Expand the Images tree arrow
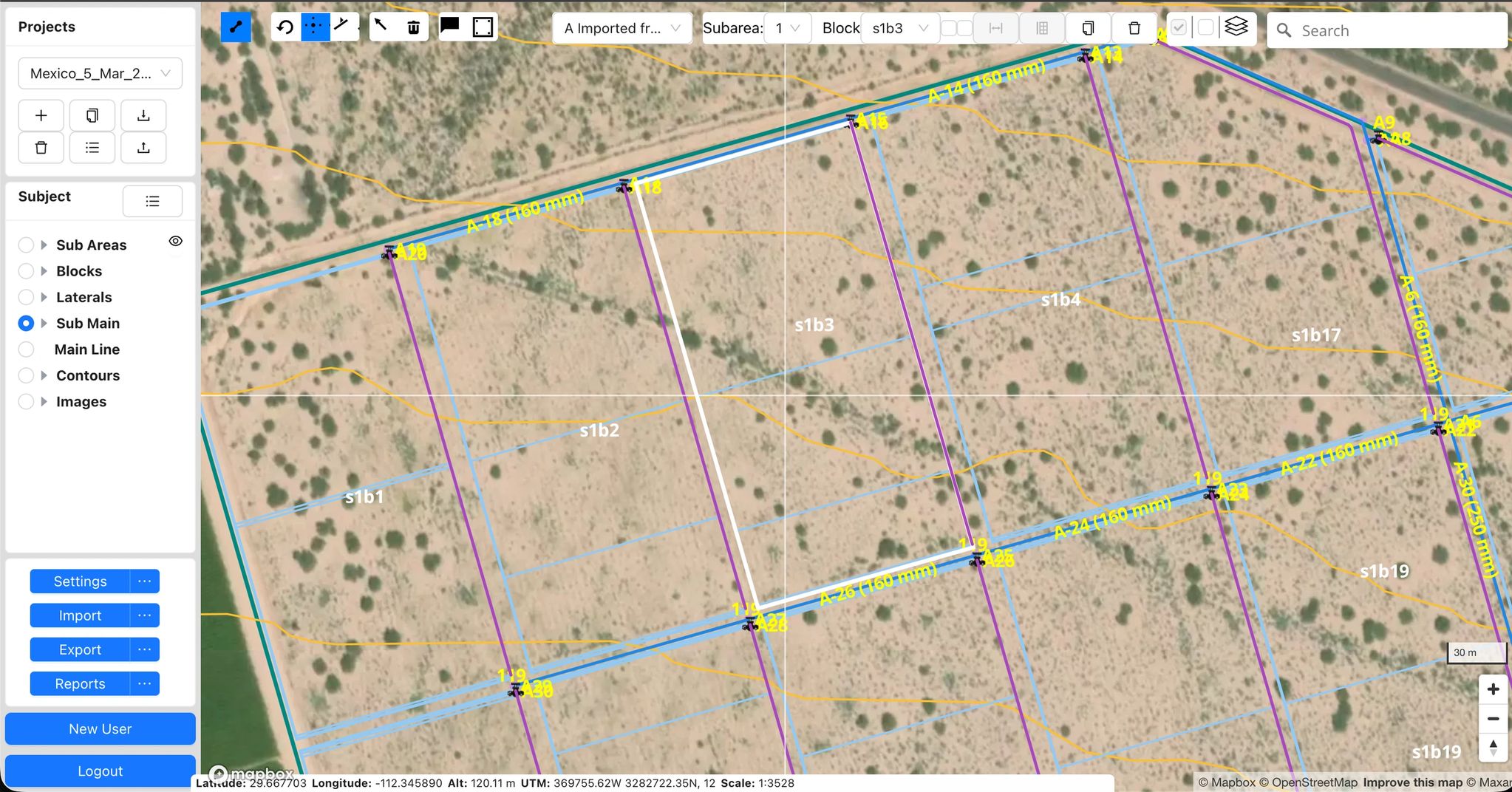 44,402
